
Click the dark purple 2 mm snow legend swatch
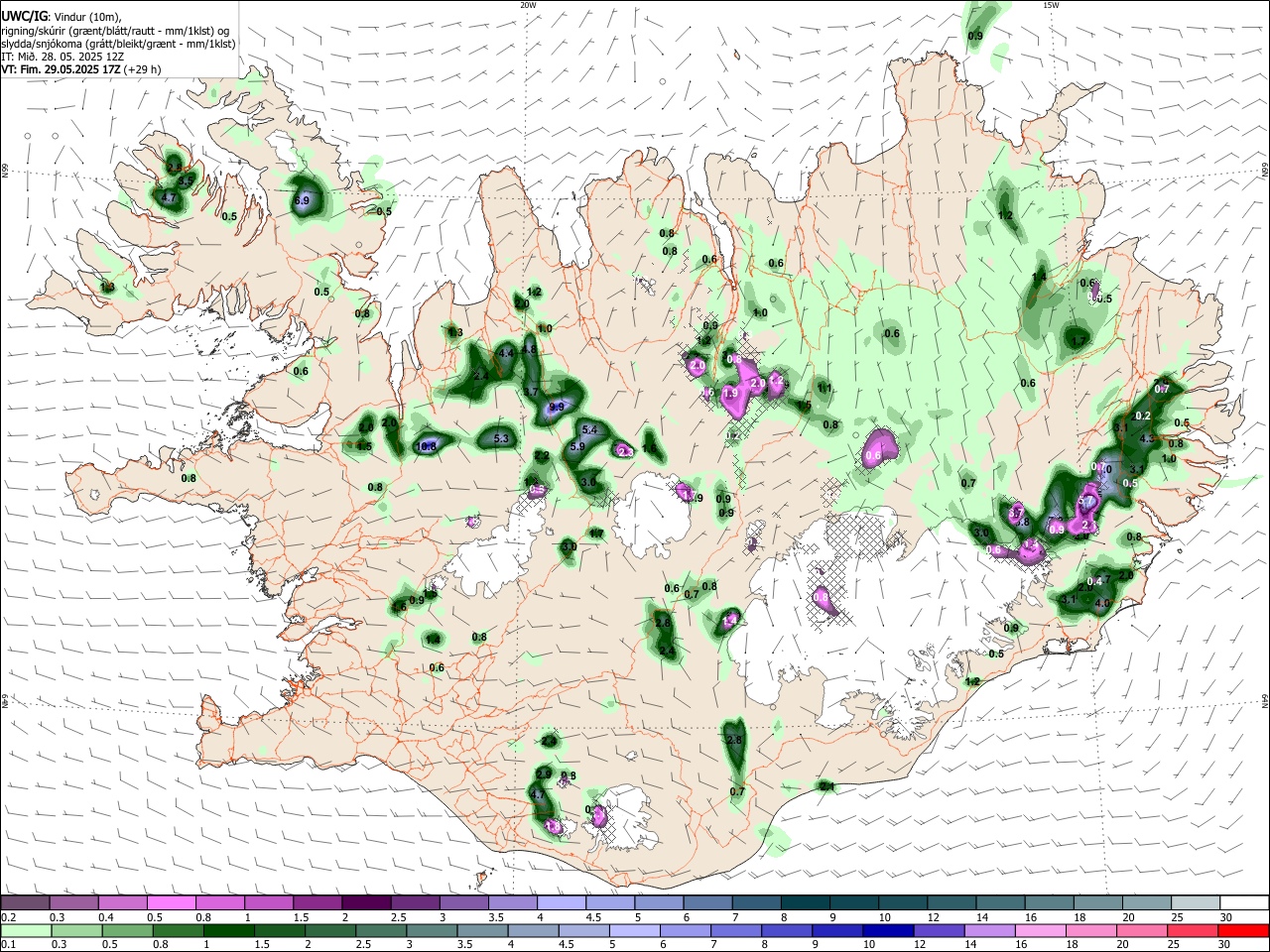(x=365, y=903)
